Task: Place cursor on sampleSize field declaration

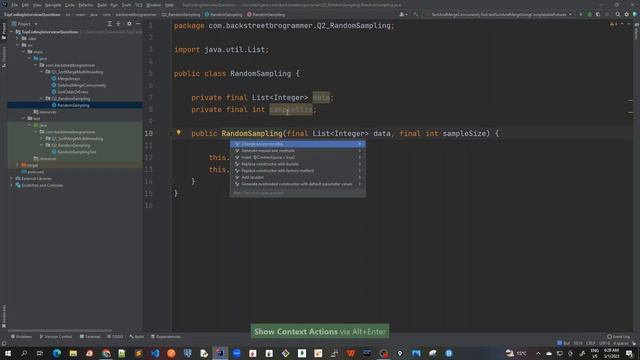Action: (291, 109)
